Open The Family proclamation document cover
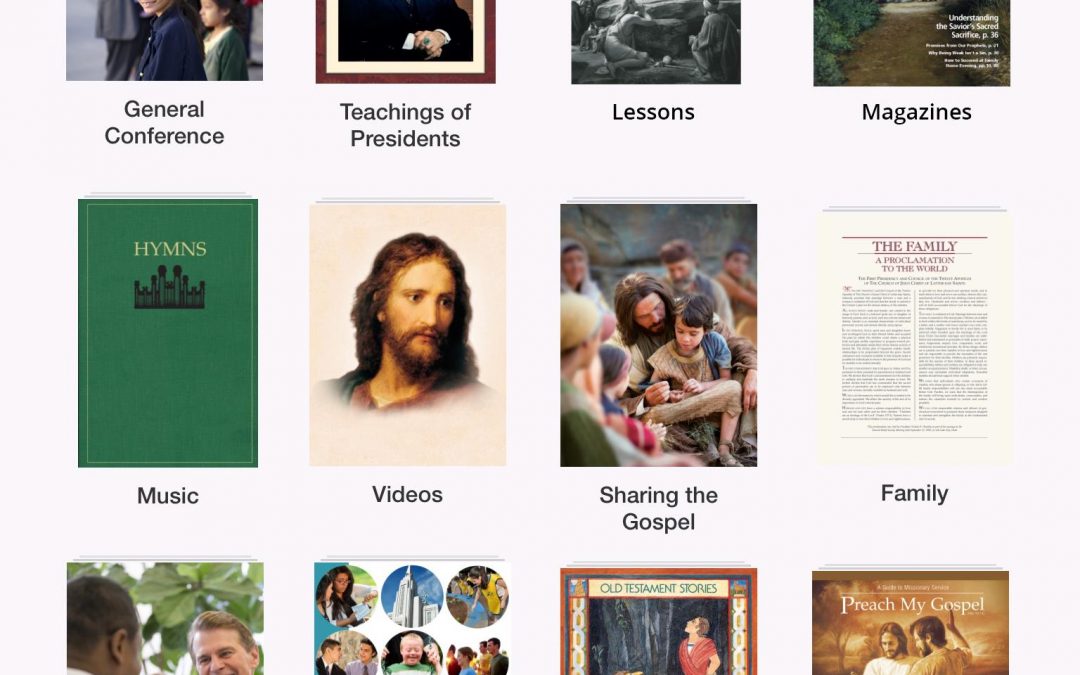The width and height of the screenshot is (1080, 675). (915, 338)
